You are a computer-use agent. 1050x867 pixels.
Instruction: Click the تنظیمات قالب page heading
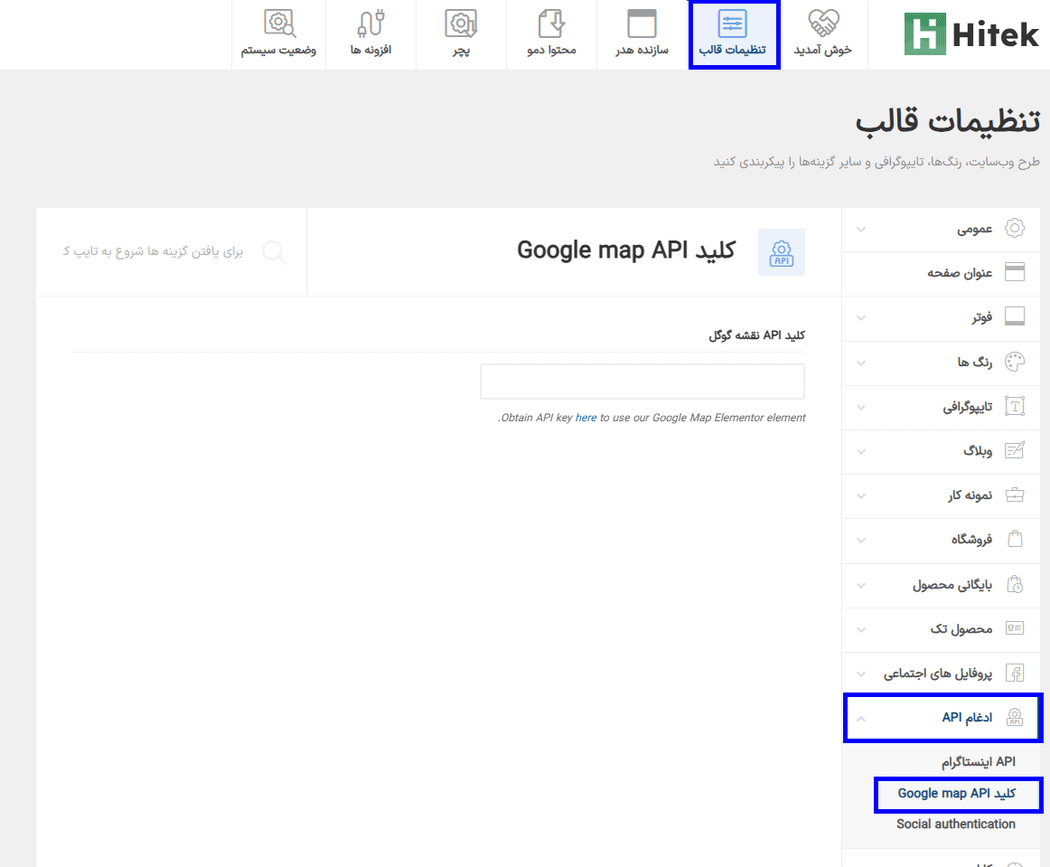948,123
